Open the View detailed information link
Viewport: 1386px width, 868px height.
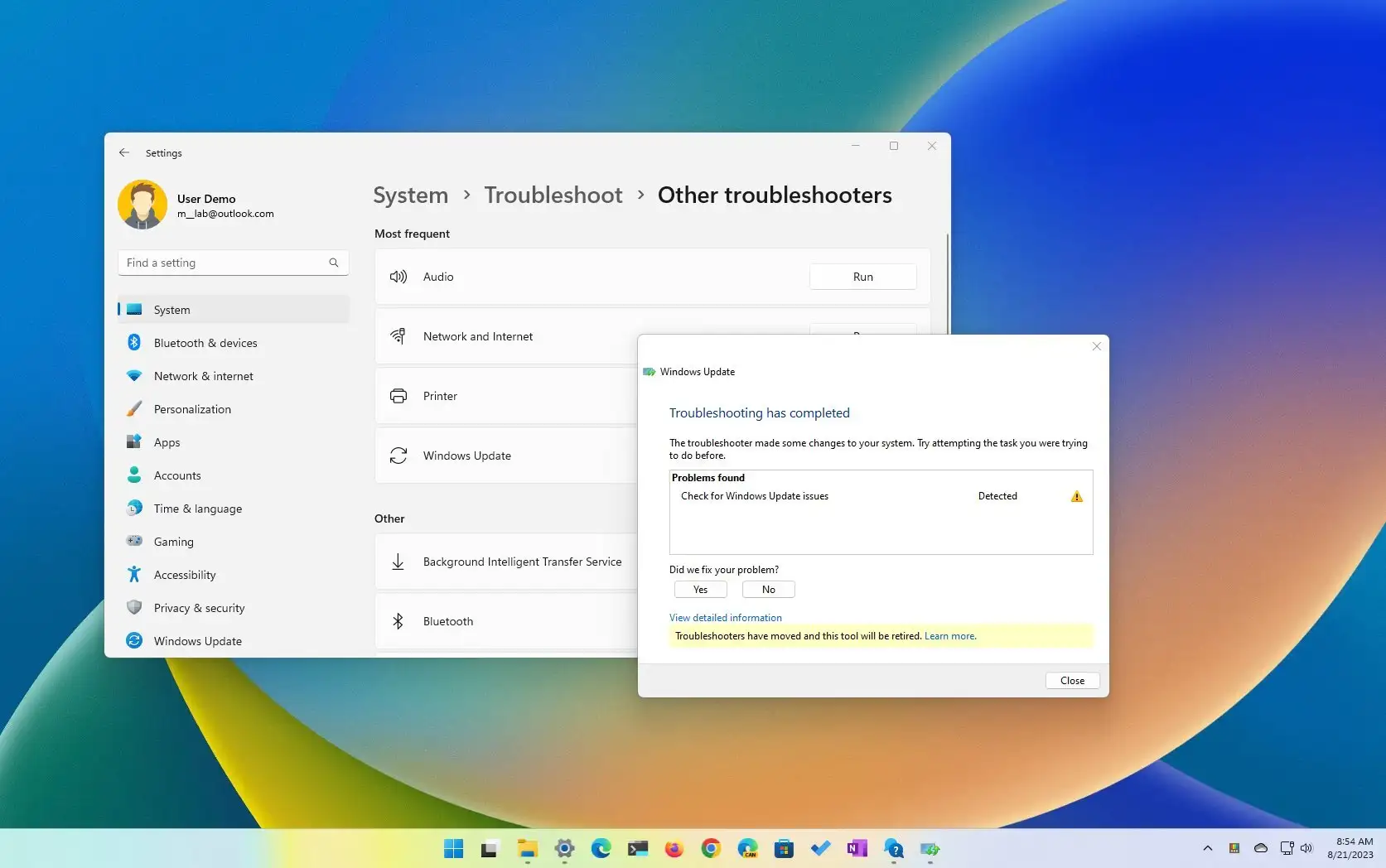pos(725,617)
